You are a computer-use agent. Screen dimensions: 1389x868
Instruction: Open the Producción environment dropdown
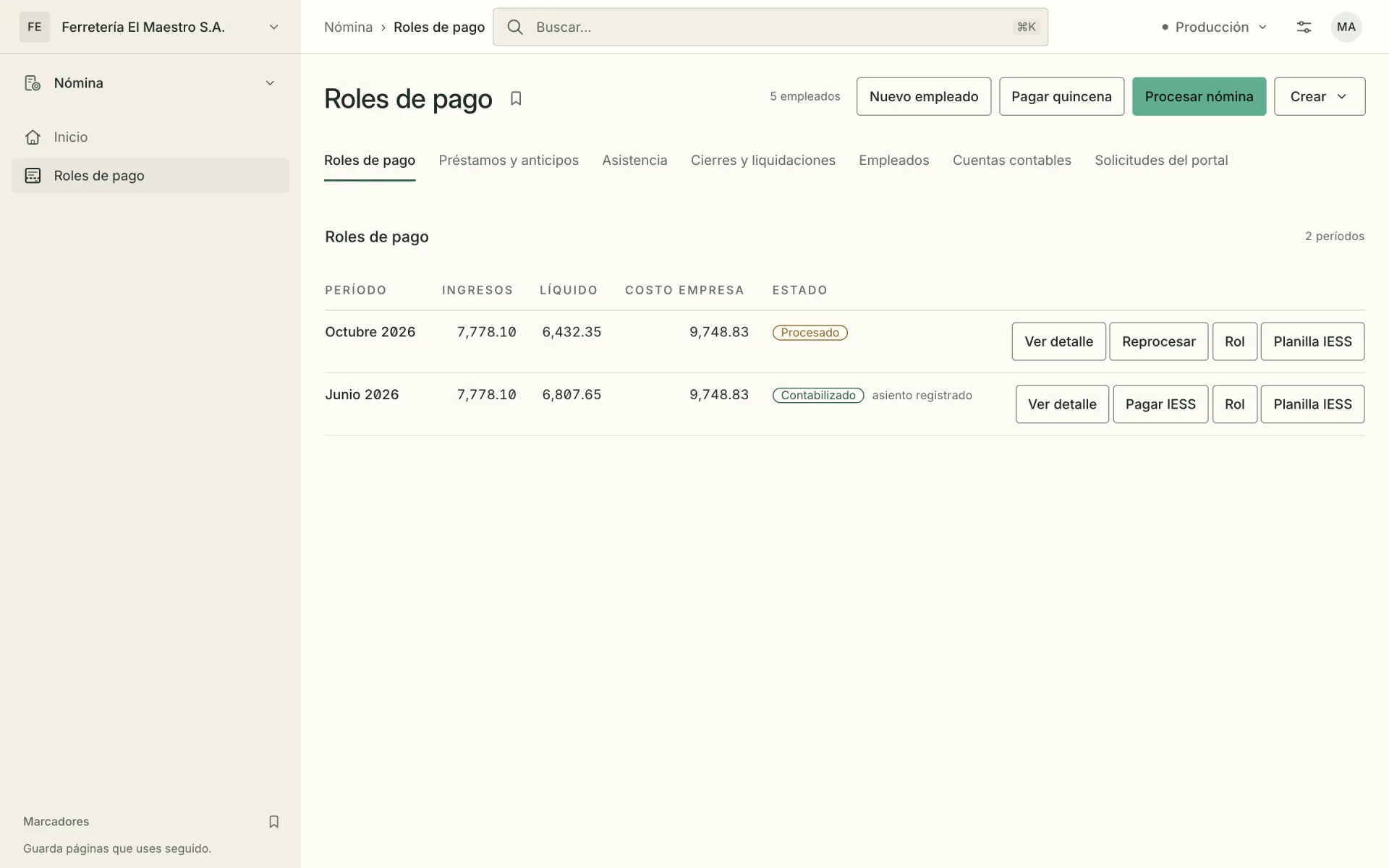[x=1214, y=27]
